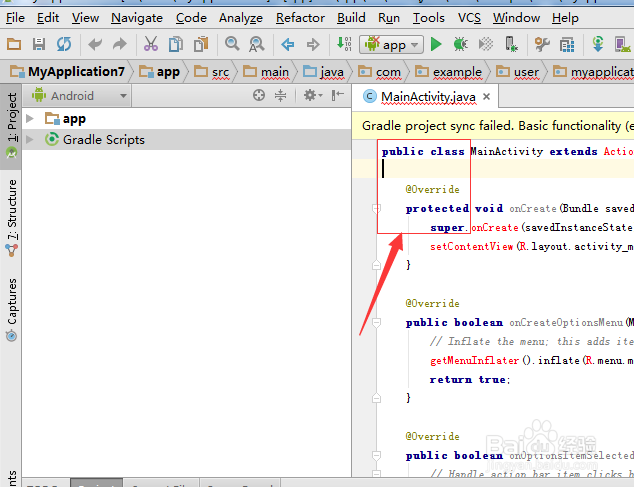Image resolution: width=634 pixels, height=487 pixels.
Task: Paste from clipboard with the paste icon
Action: (201, 44)
